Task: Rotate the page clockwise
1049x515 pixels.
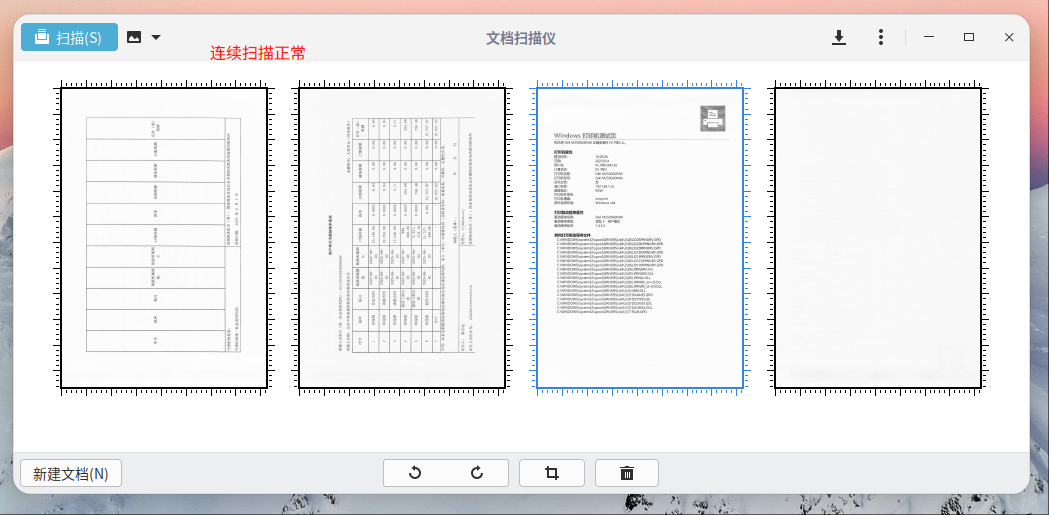Action: coord(477,474)
